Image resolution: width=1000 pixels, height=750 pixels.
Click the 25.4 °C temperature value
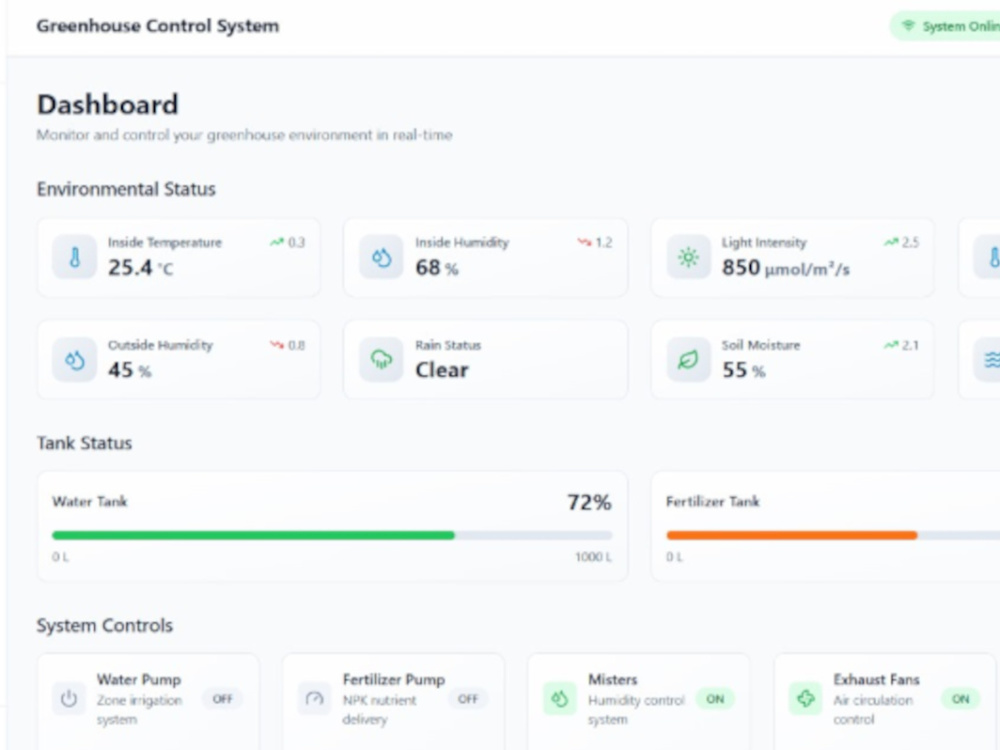(x=140, y=268)
